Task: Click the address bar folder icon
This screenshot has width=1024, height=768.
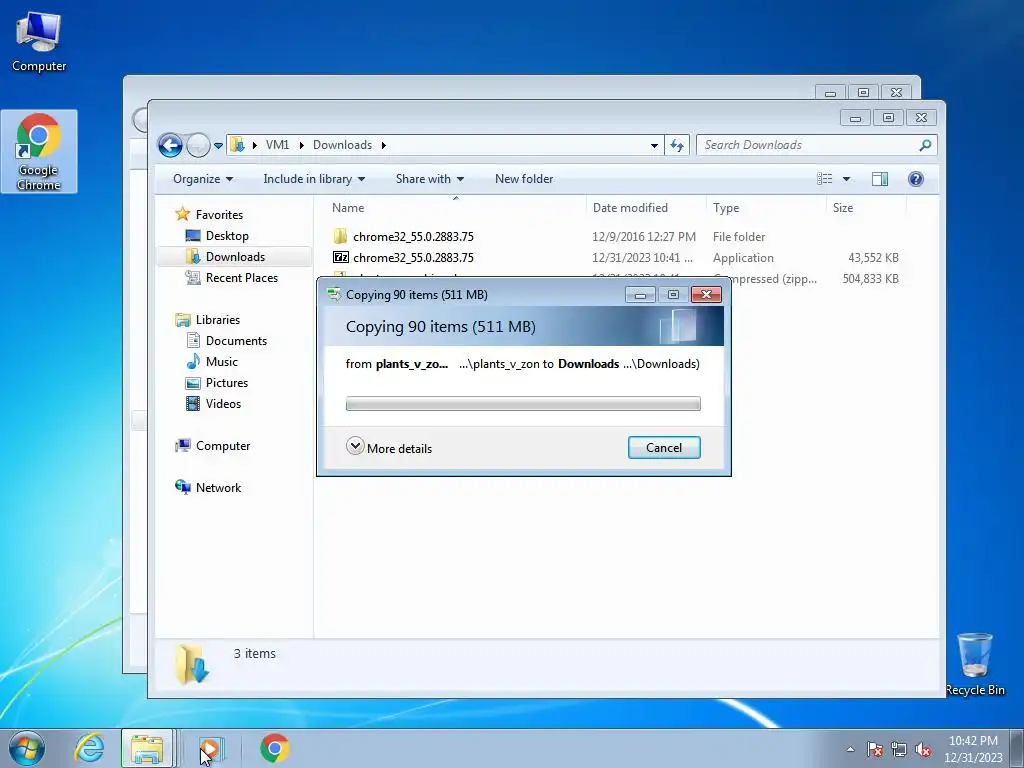Action: point(238,145)
